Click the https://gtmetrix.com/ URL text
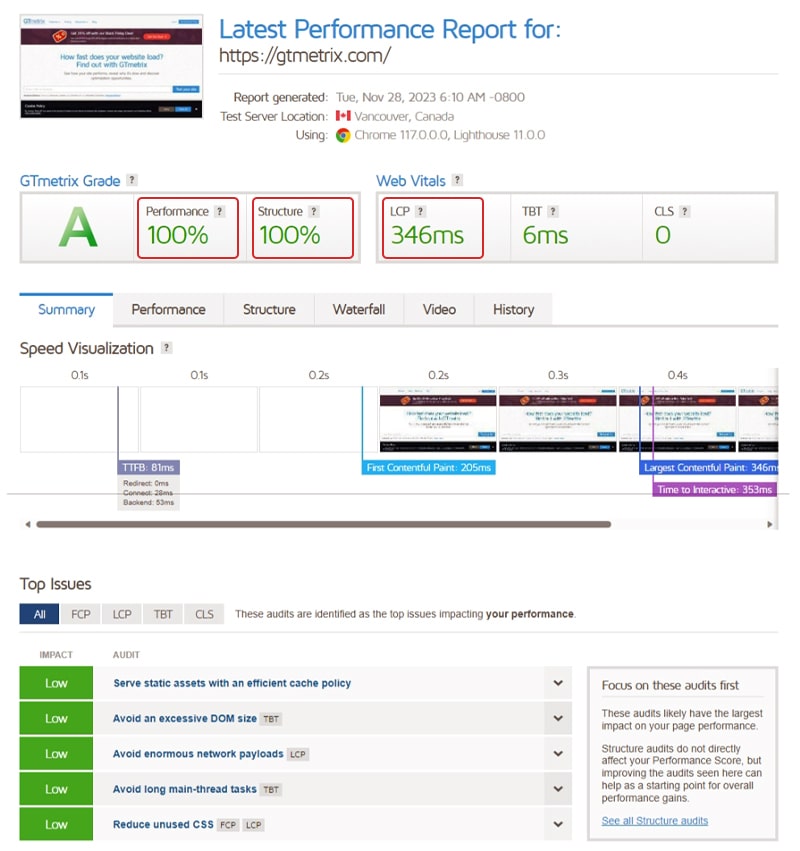The image size is (800, 851). pyautogui.click(x=304, y=55)
